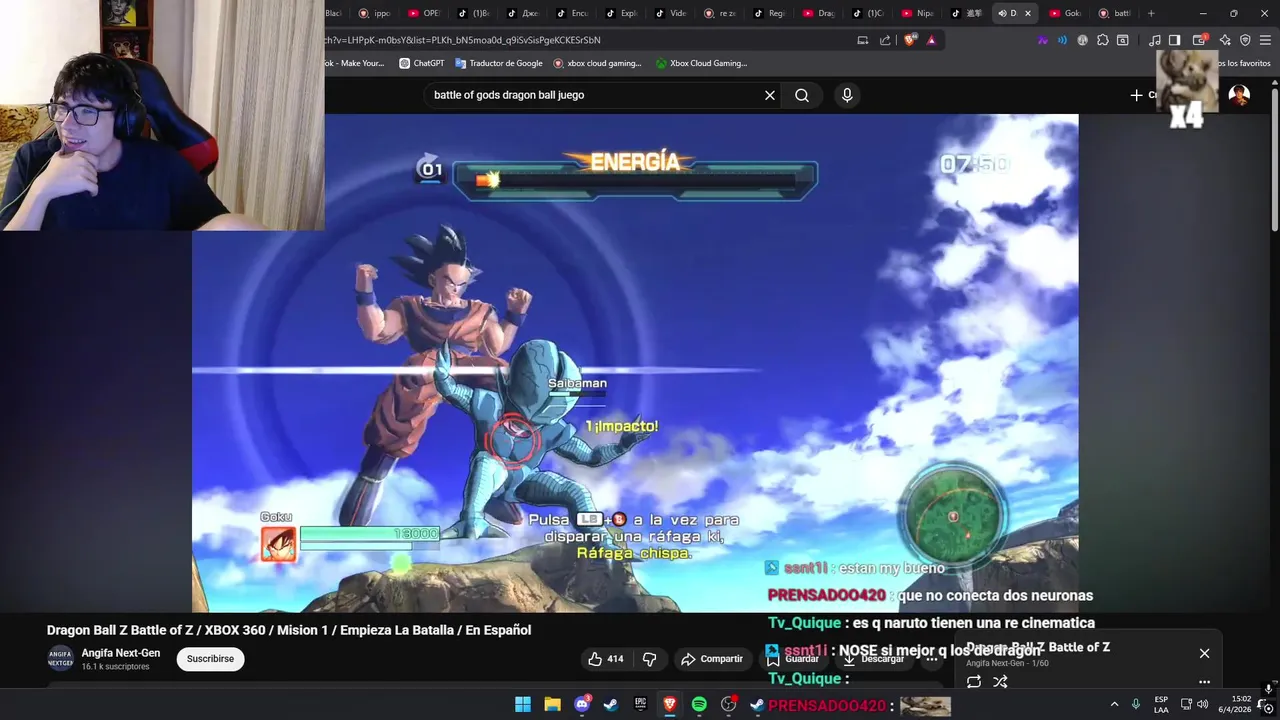Open the Windows Start button
This screenshot has width=1280, height=720.
(x=523, y=705)
